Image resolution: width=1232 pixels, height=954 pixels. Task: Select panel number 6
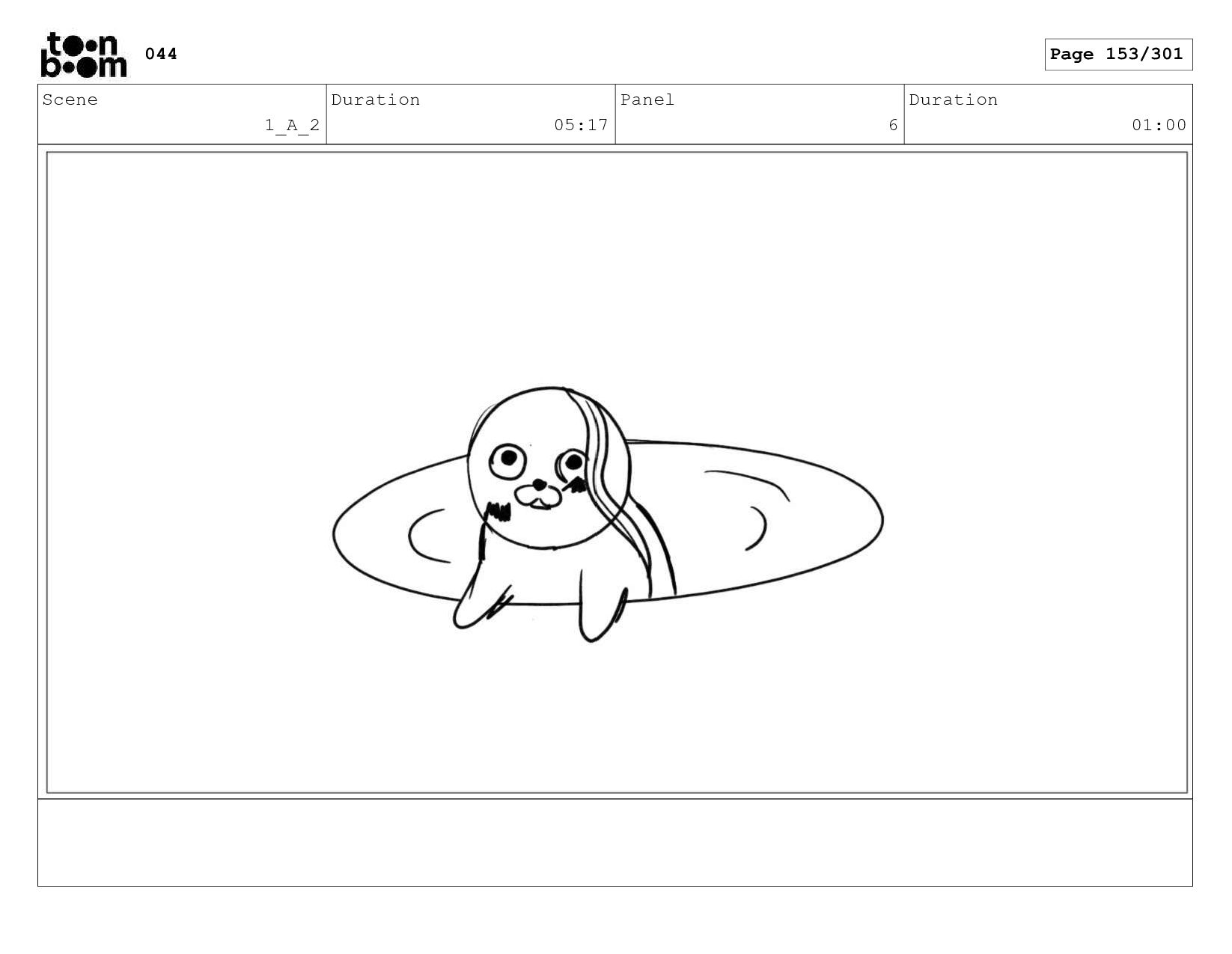(x=893, y=125)
